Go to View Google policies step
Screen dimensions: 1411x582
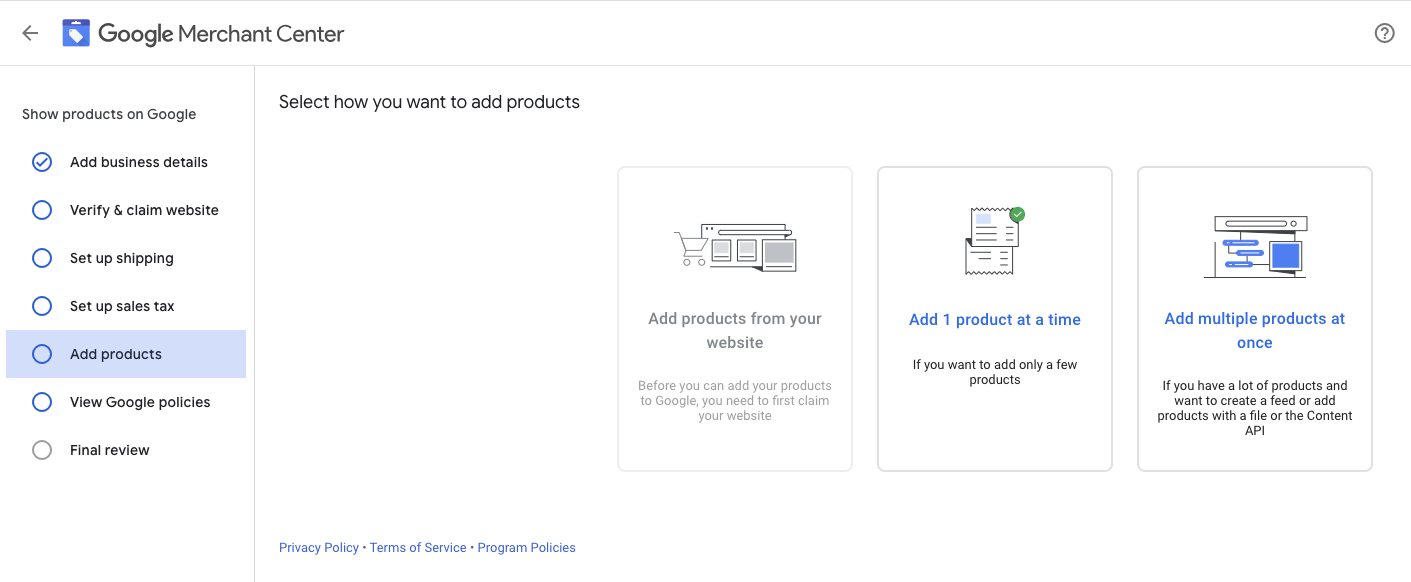(126, 402)
